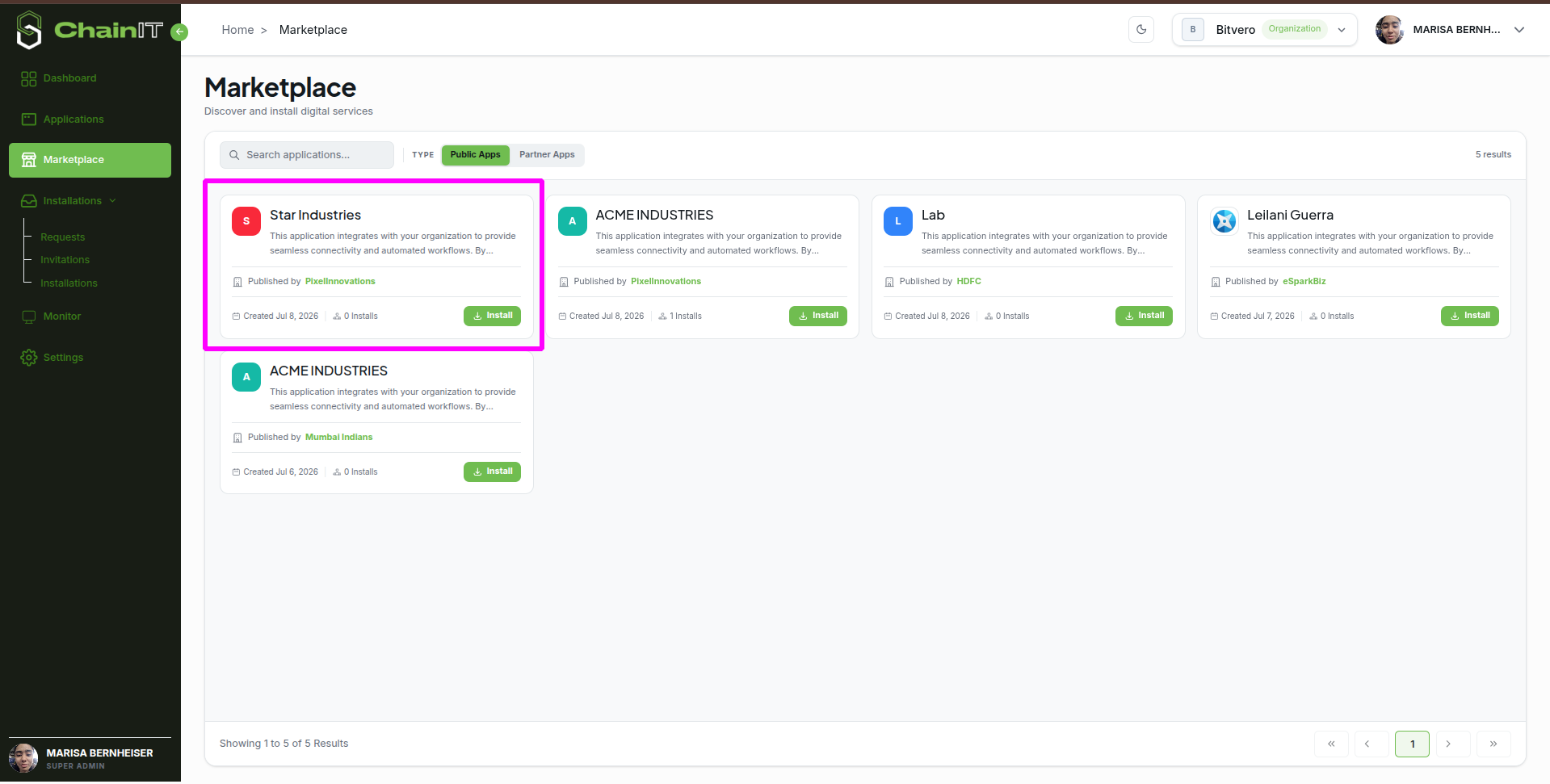Expand the Bitvero organization dropdown

click(1264, 30)
